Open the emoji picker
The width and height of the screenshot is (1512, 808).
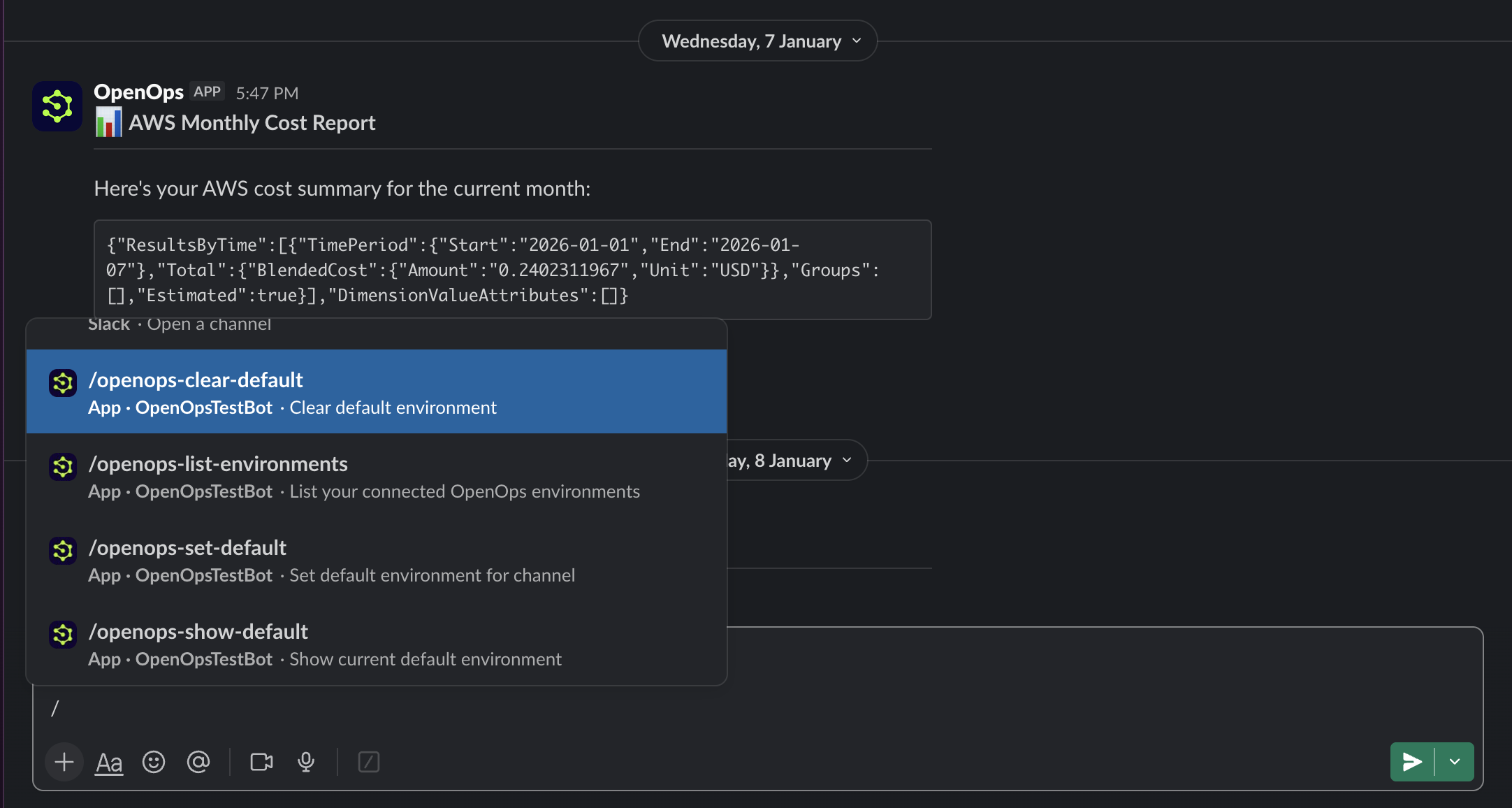(x=154, y=762)
